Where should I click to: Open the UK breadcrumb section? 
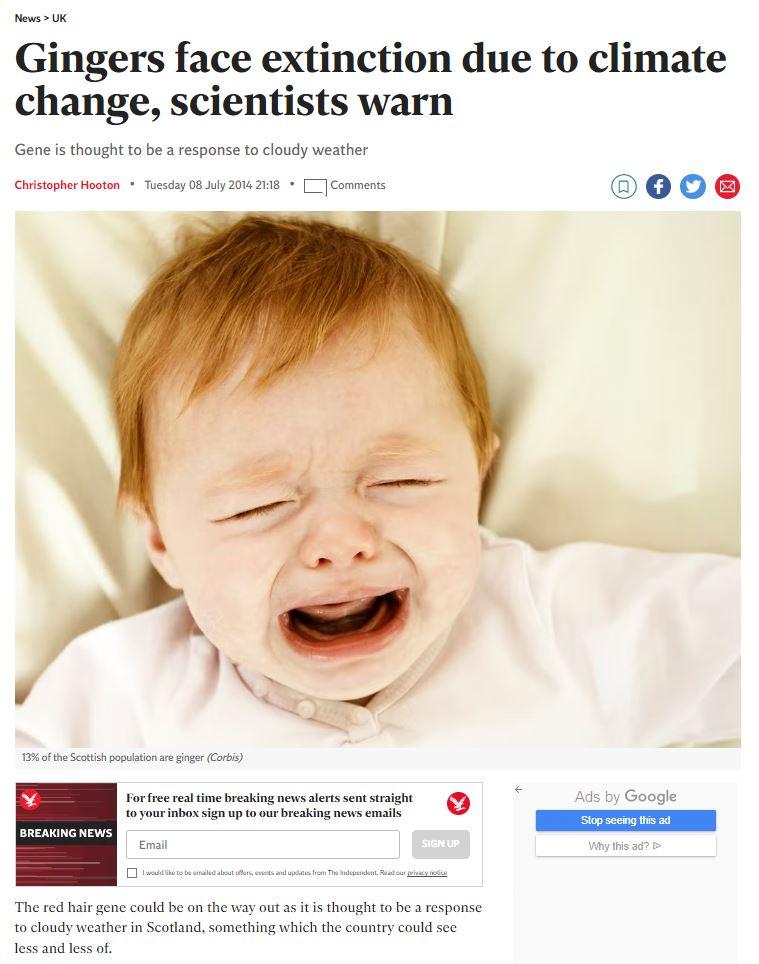[59, 18]
